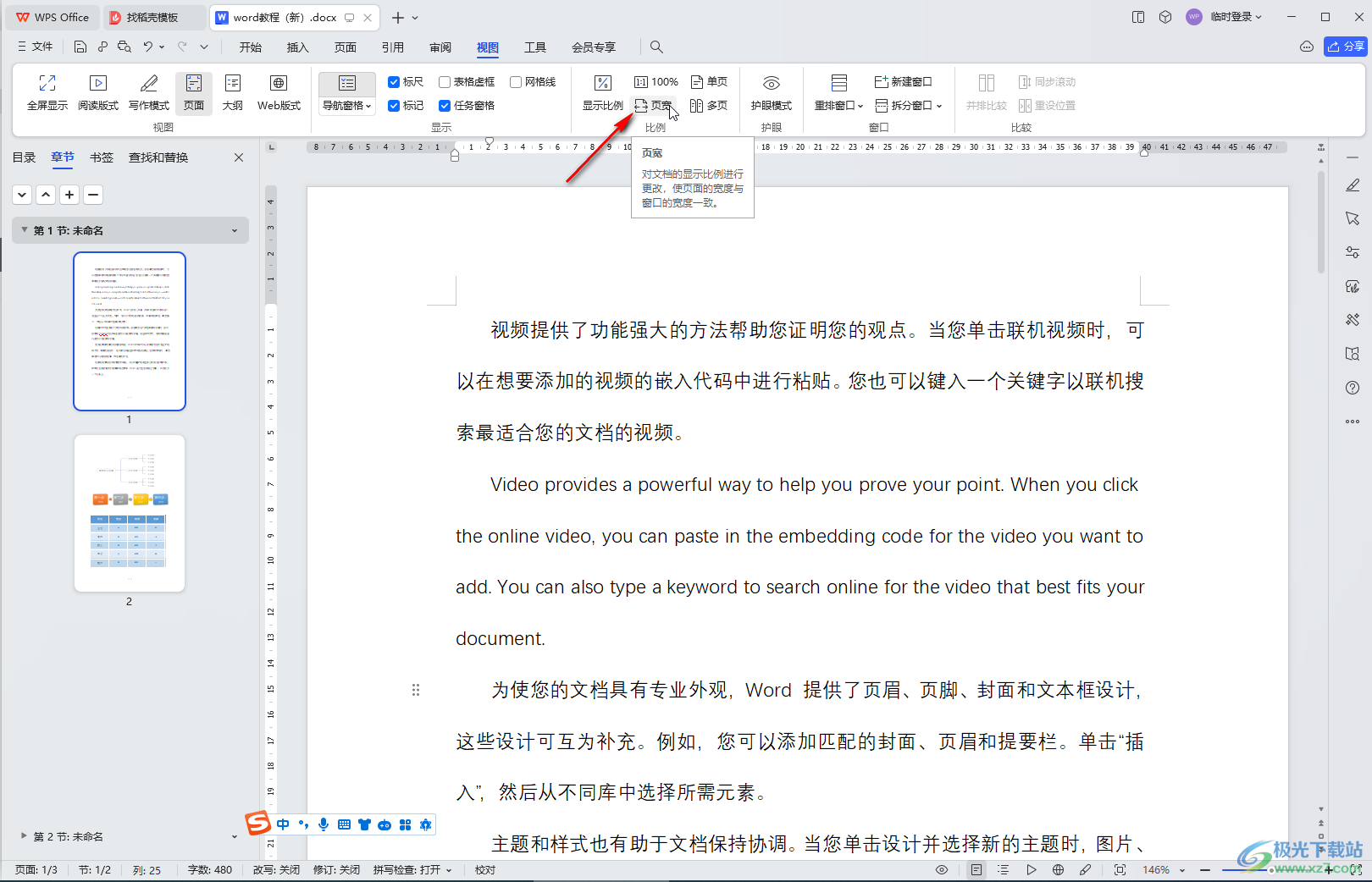Show multiple pages view
Viewport: 1372px width, 882px height.
coord(710,106)
